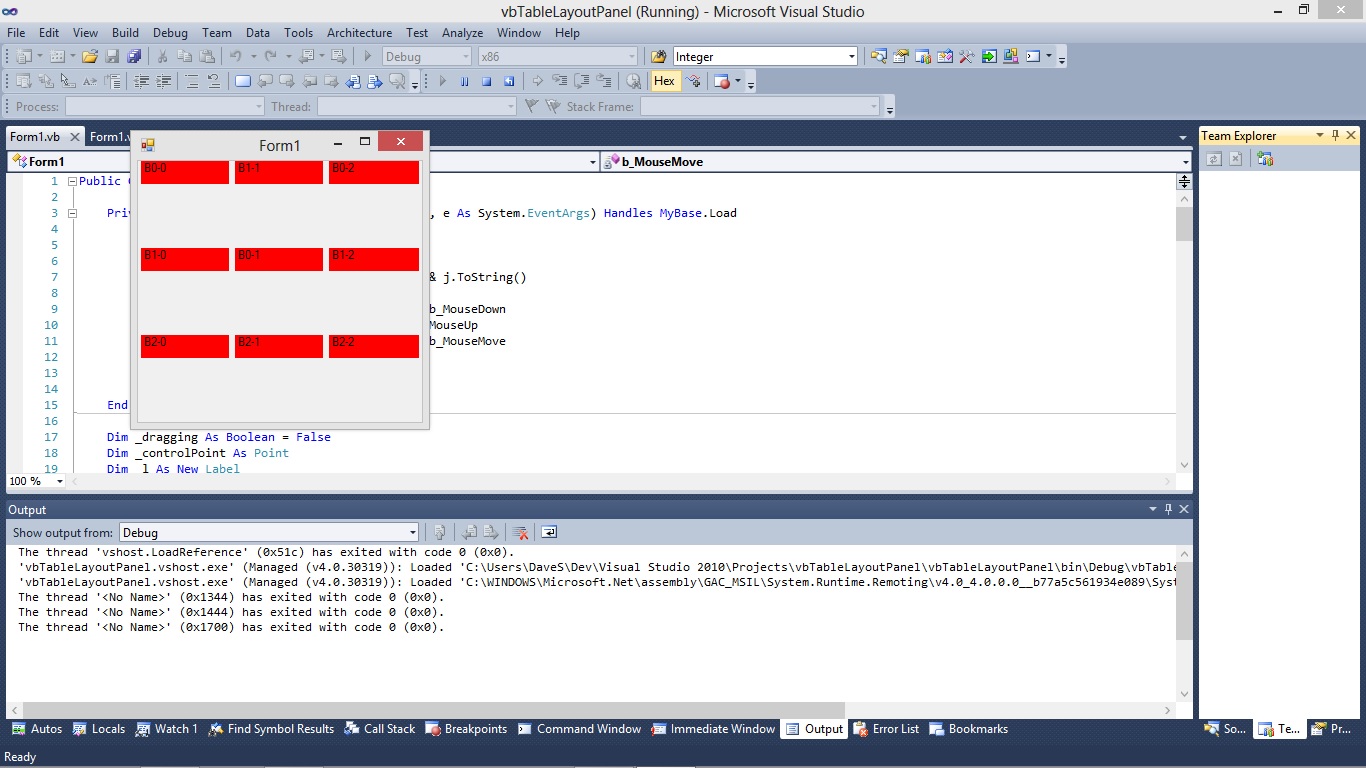Open Toolbox via hammer and wrench icon
Viewport: 1366px width, 768px height.
(x=967, y=57)
